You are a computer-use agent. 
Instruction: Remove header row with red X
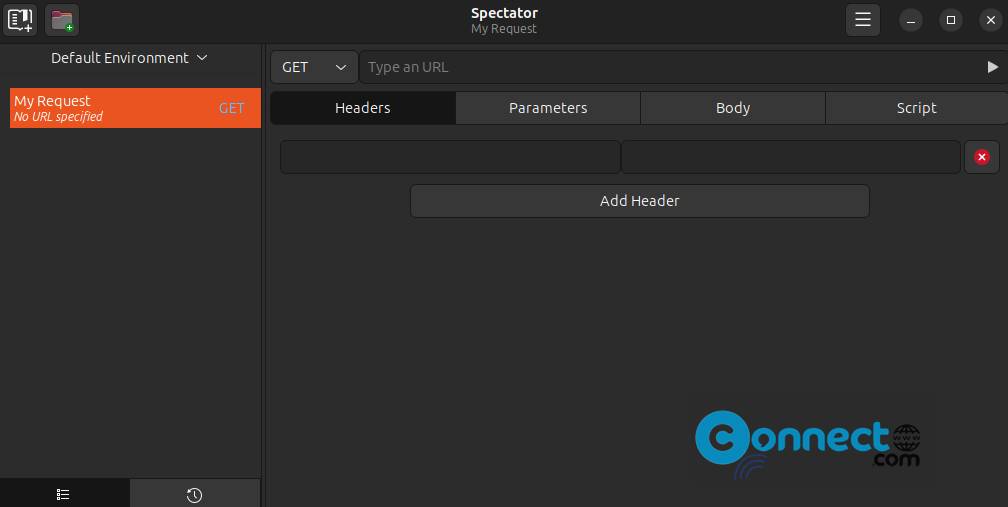coord(982,157)
